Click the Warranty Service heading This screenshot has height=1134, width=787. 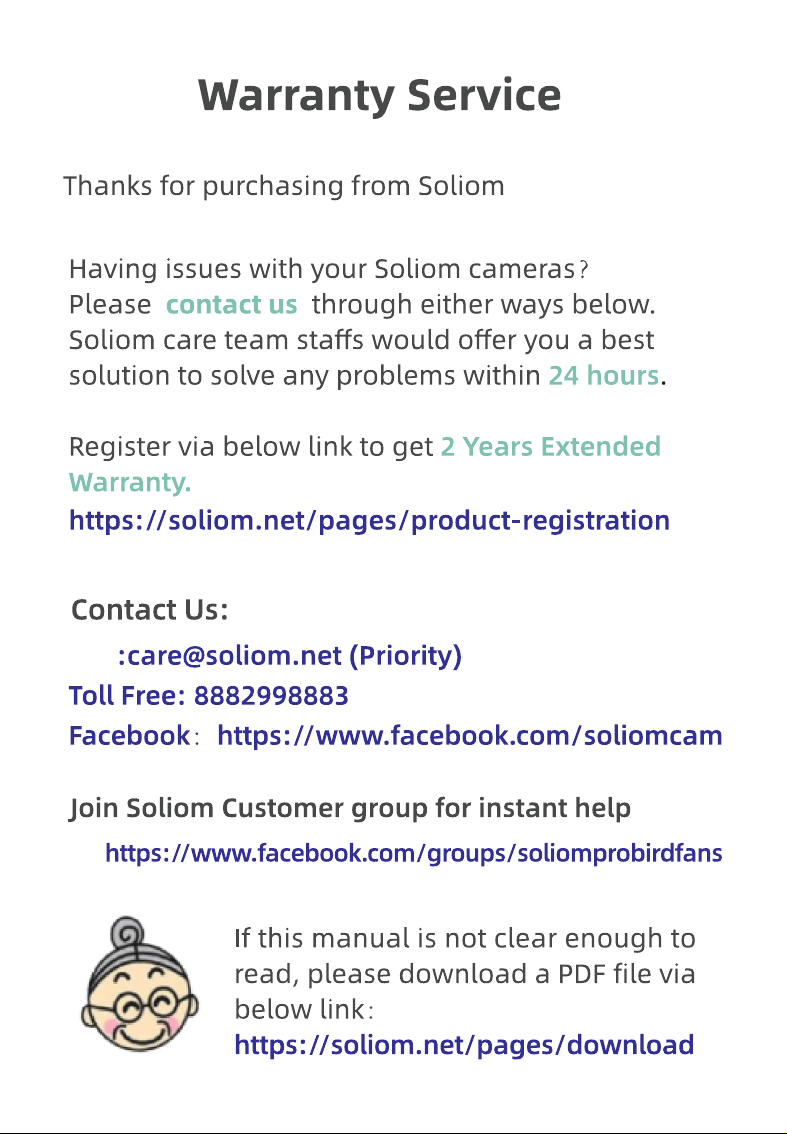(380, 95)
